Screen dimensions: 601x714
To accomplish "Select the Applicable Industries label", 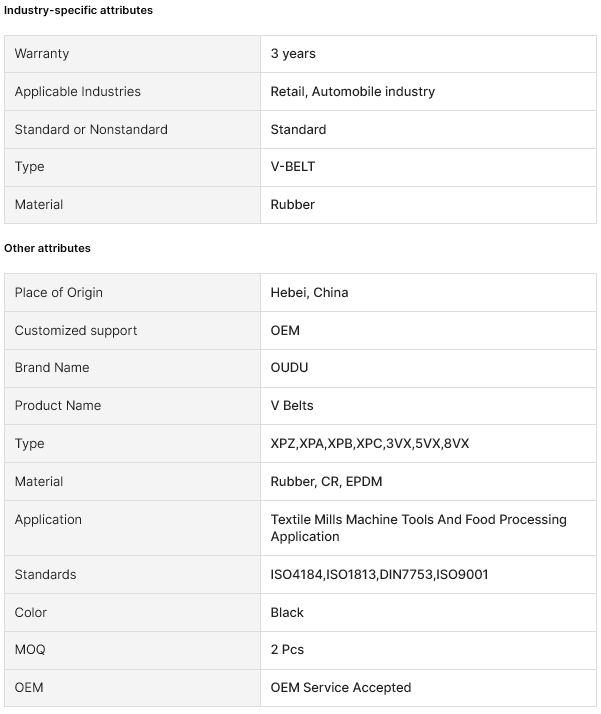I will (78, 92).
